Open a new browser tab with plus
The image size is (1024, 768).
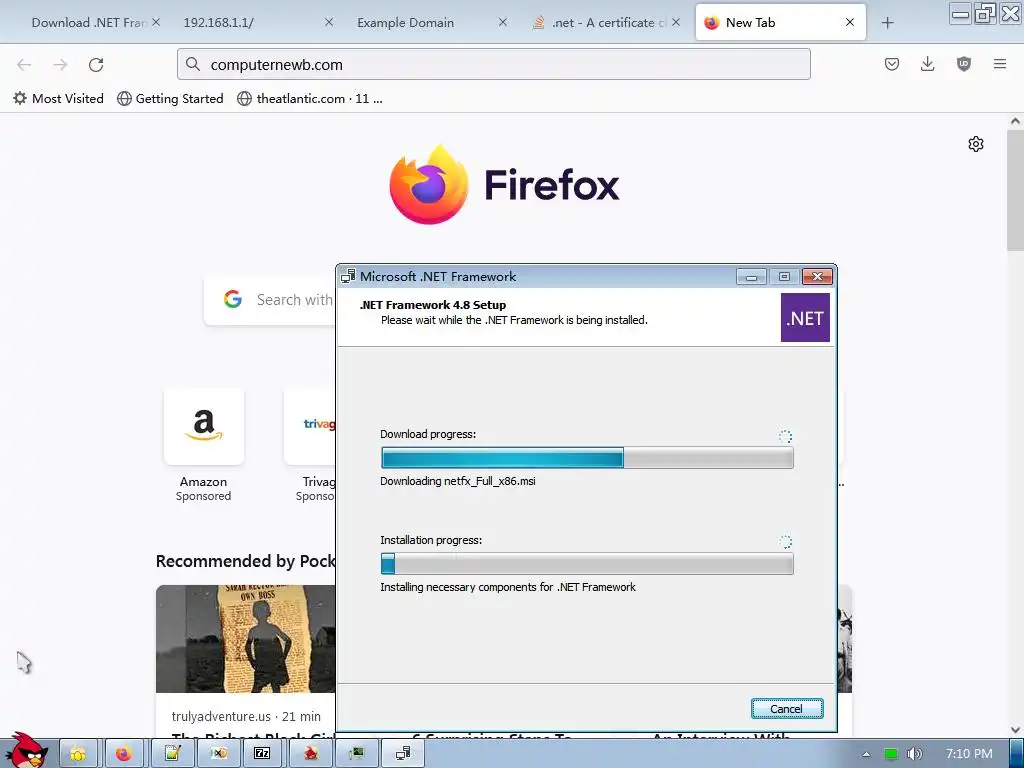888,23
